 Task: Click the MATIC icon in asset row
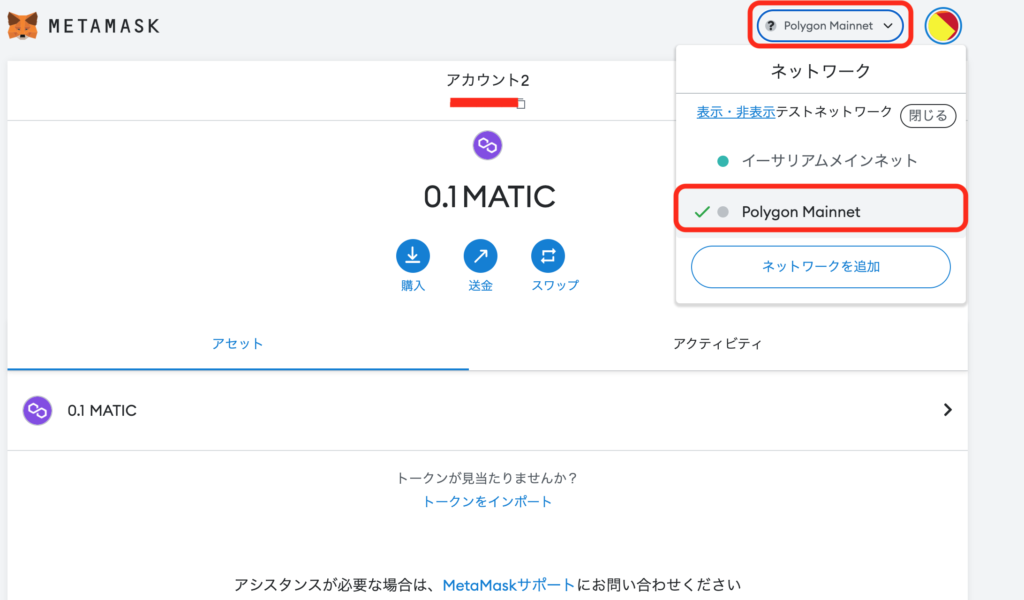(x=37, y=411)
